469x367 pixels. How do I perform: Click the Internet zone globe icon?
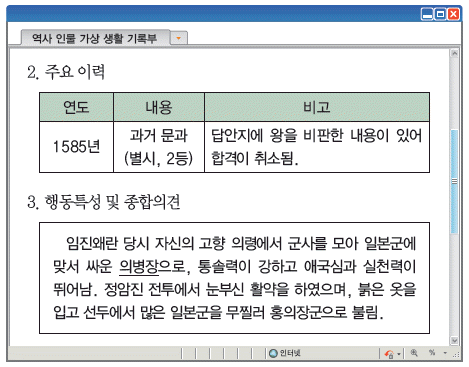tap(273, 353)
